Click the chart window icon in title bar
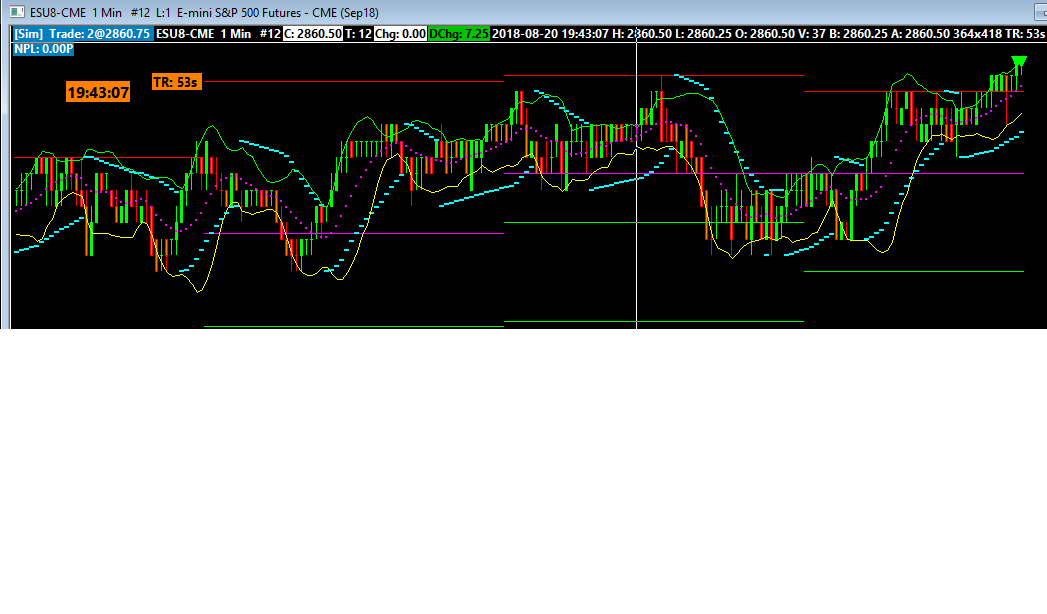Viewport: 1047px width, 614px height. tap(16, 12)
